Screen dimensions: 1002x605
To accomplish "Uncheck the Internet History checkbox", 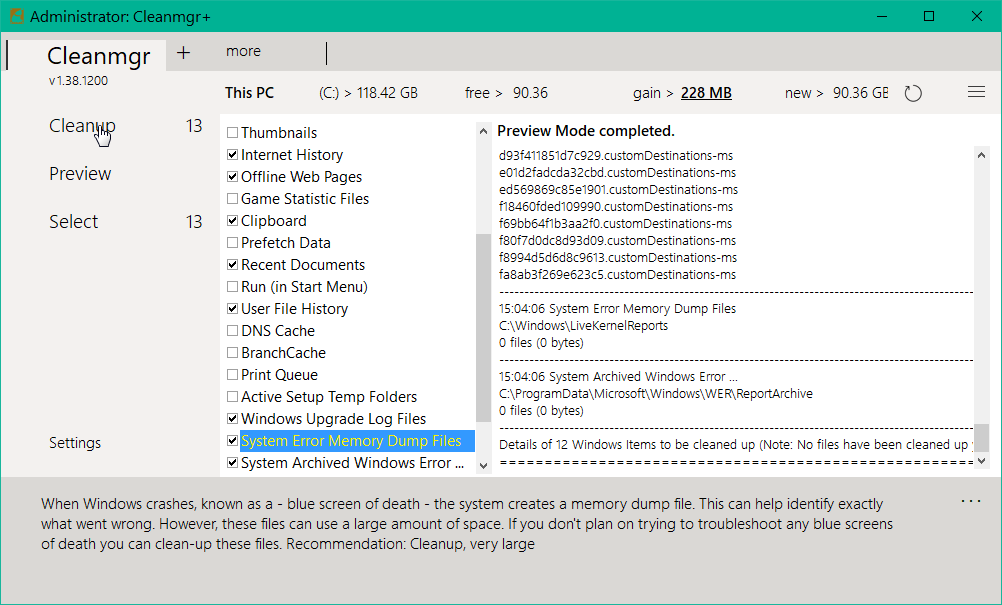I will coord(233,155).
